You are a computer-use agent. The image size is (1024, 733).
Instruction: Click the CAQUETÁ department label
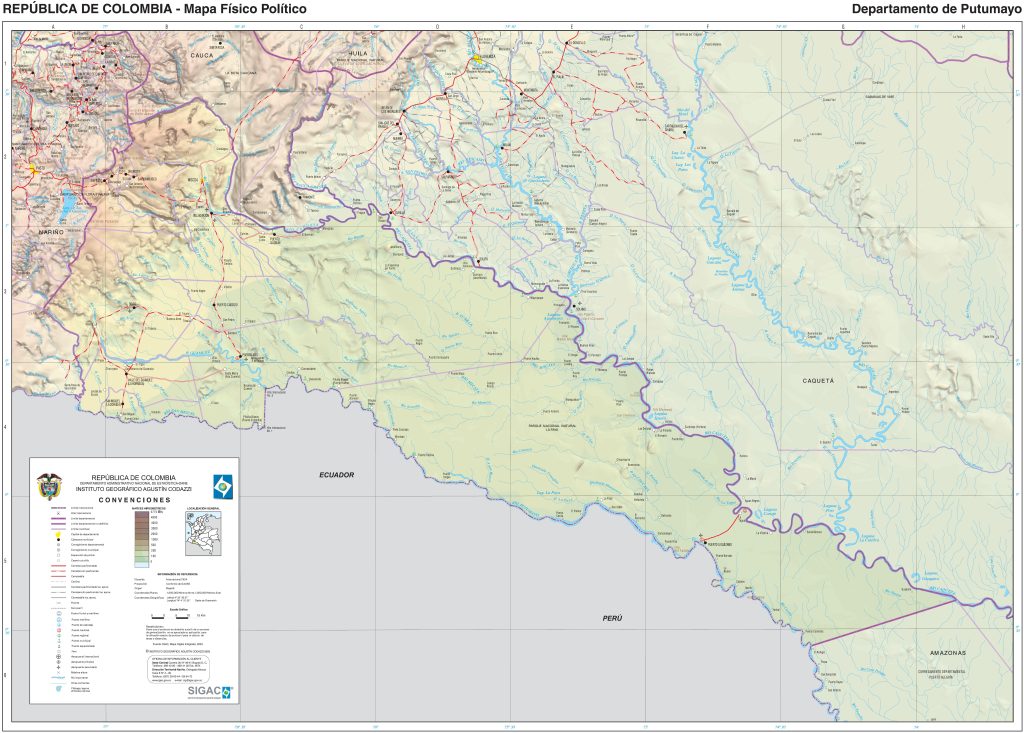pos(816,381)
